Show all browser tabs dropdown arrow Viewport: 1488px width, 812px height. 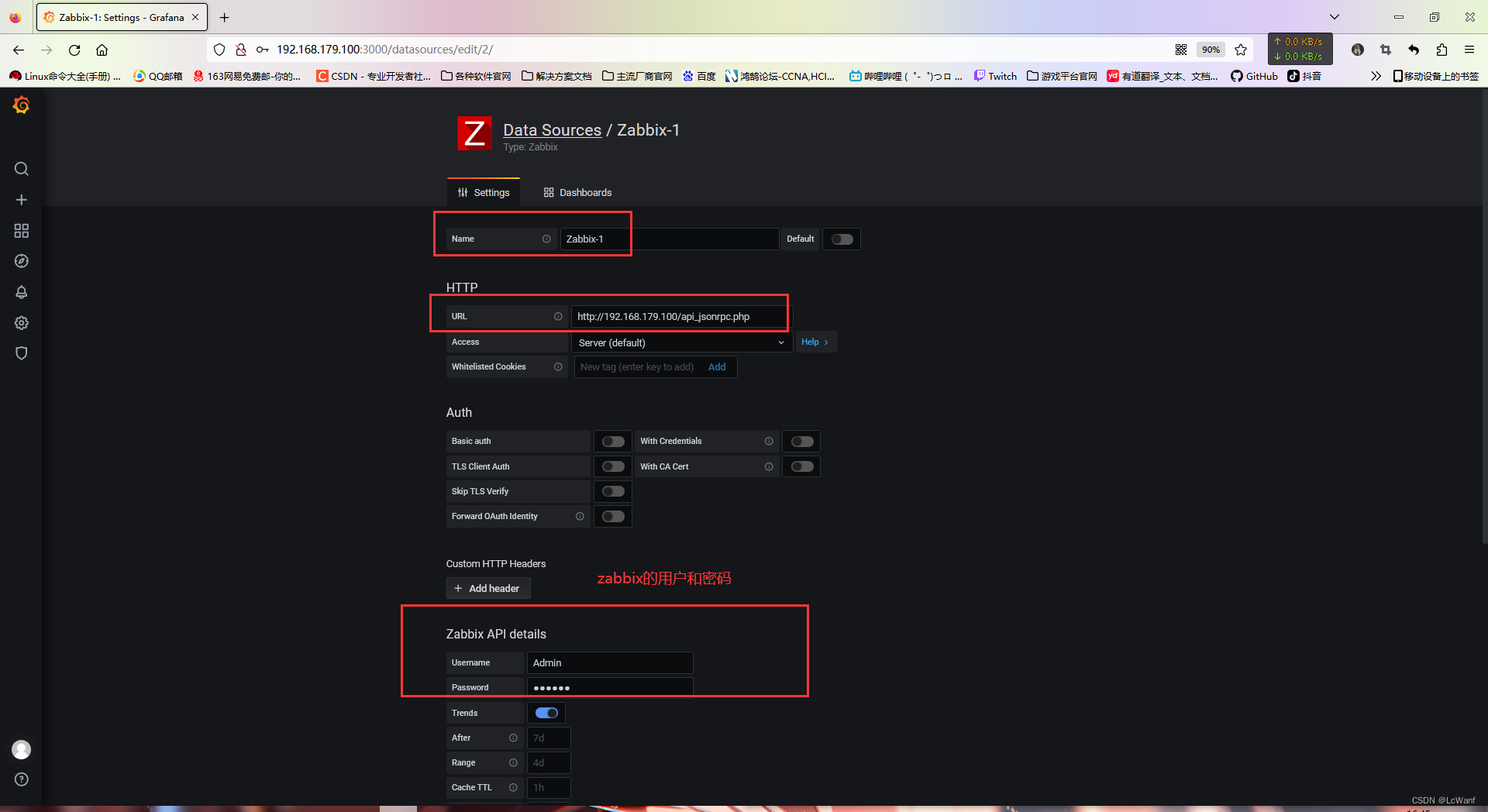coord(1335,17)
